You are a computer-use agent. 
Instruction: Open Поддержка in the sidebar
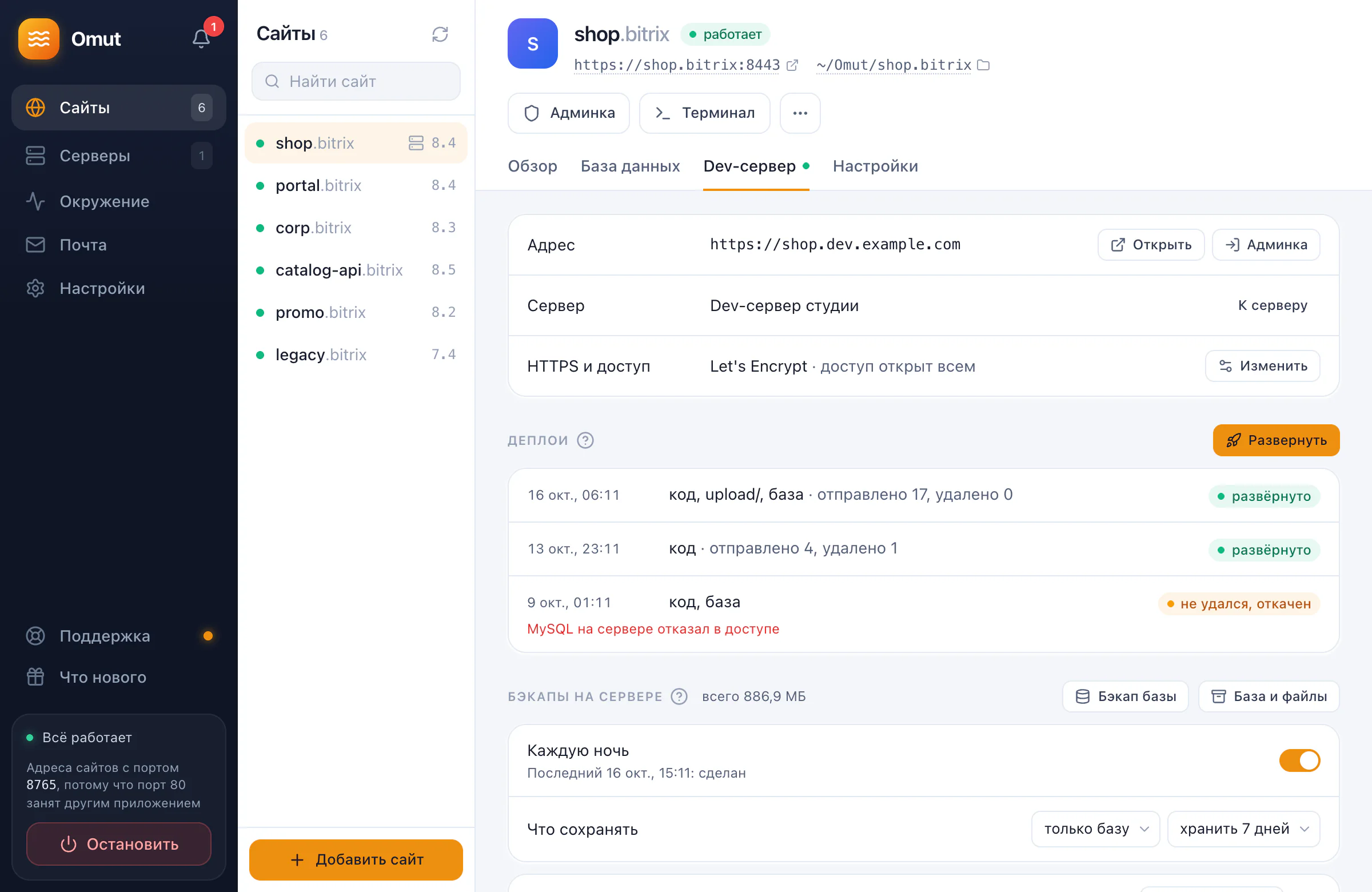pos(119,636)
